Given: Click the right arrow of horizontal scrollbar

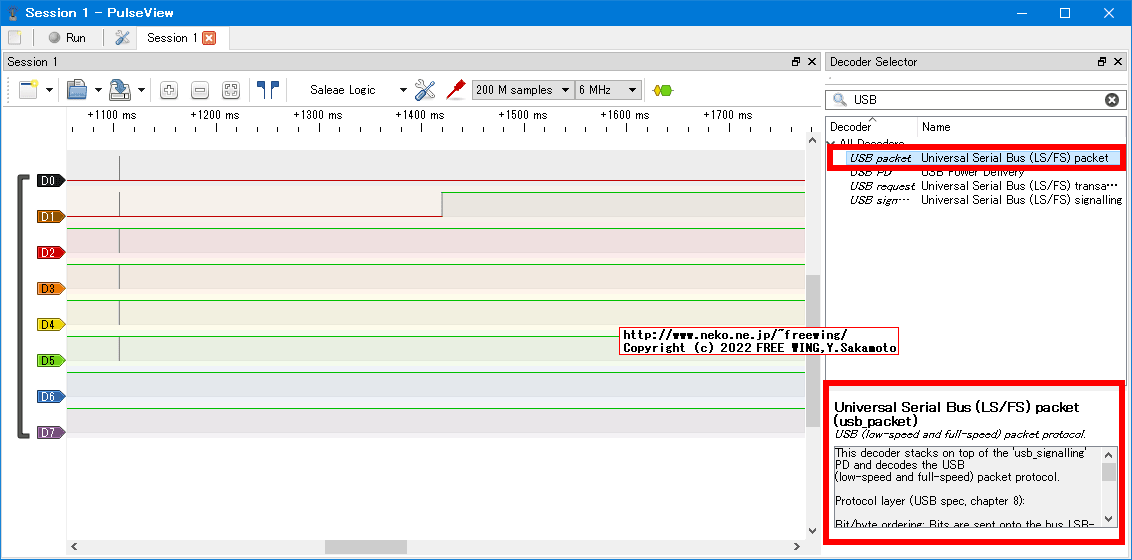Looking at the screenshot, I should coord(798,547).
